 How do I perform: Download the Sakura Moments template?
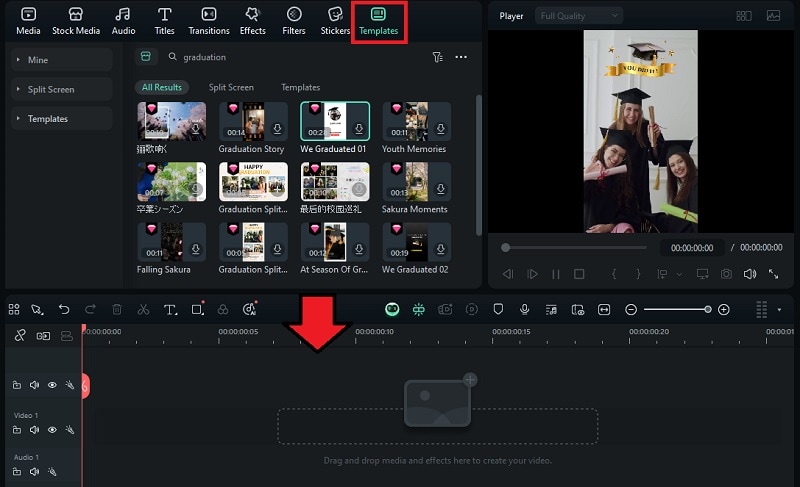(440, 189)
